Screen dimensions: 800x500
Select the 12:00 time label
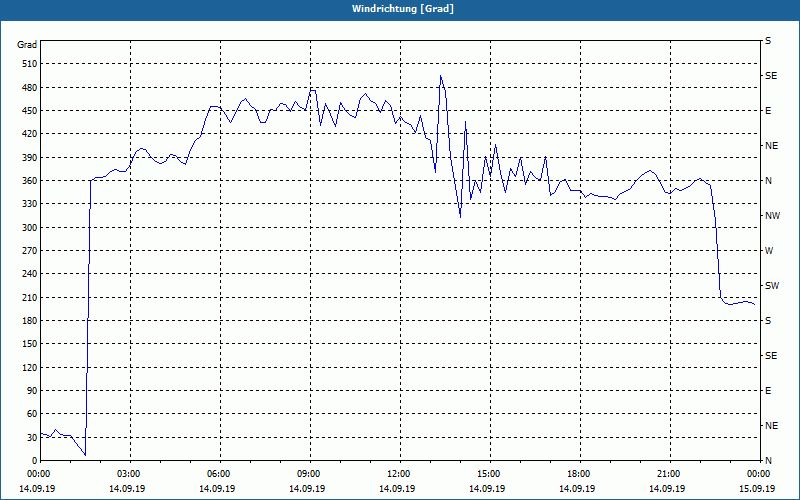point(397,474)
